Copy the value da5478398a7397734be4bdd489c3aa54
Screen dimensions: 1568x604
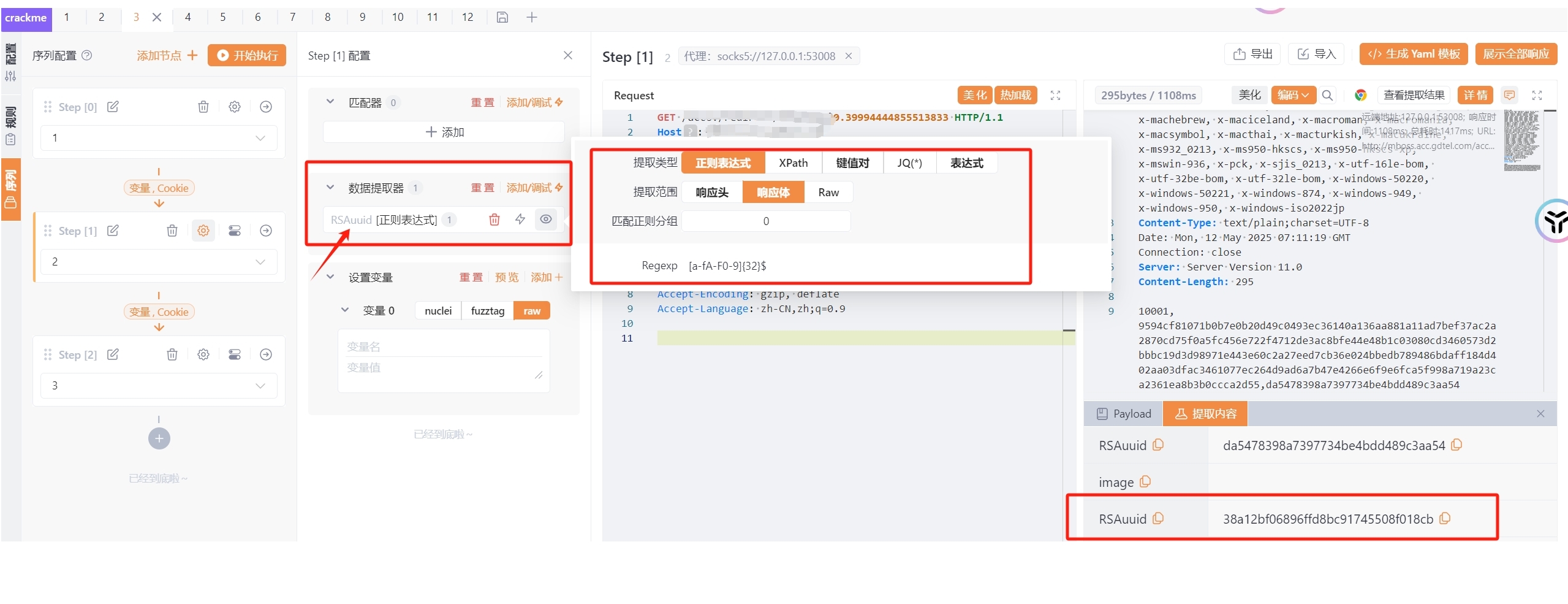pyautogui.click(x=1457, y=445)
